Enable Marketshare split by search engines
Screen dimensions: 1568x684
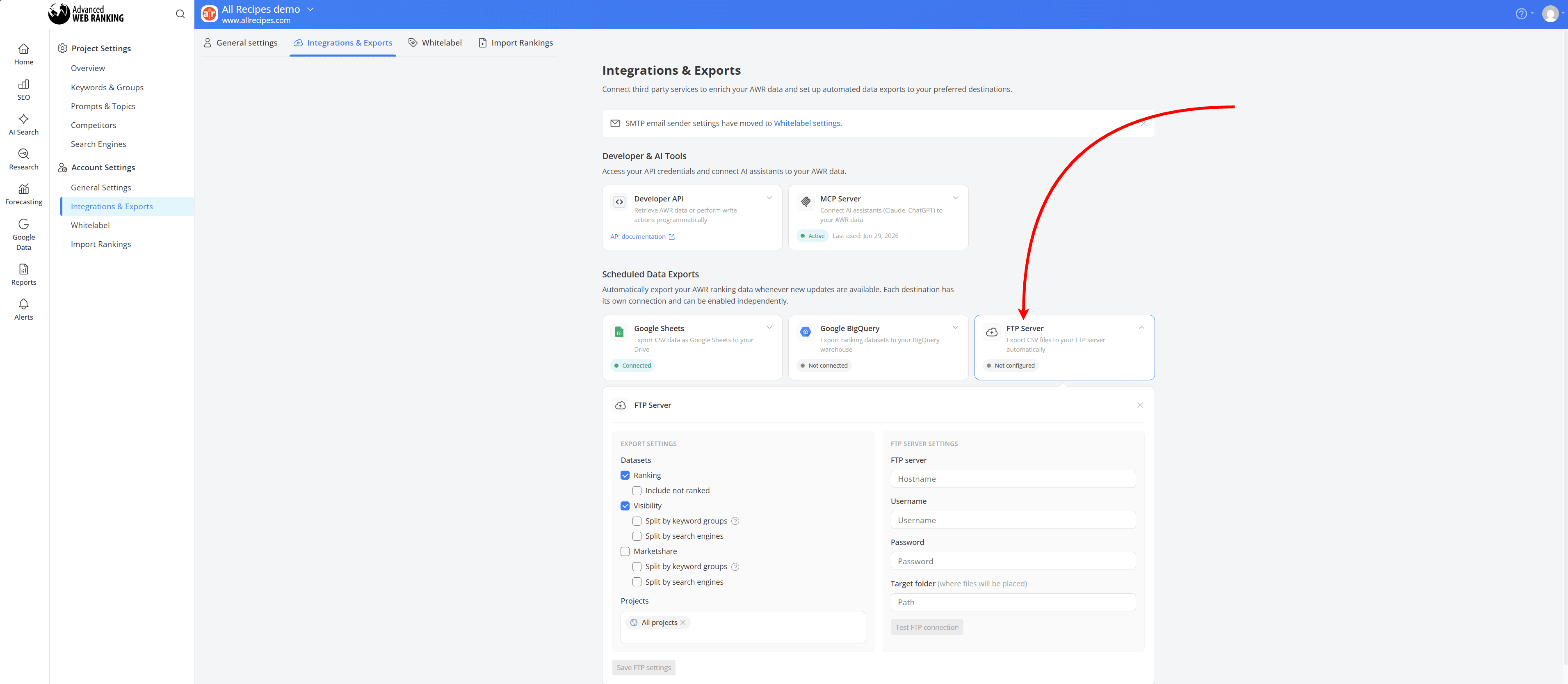(x=637, y=582)
